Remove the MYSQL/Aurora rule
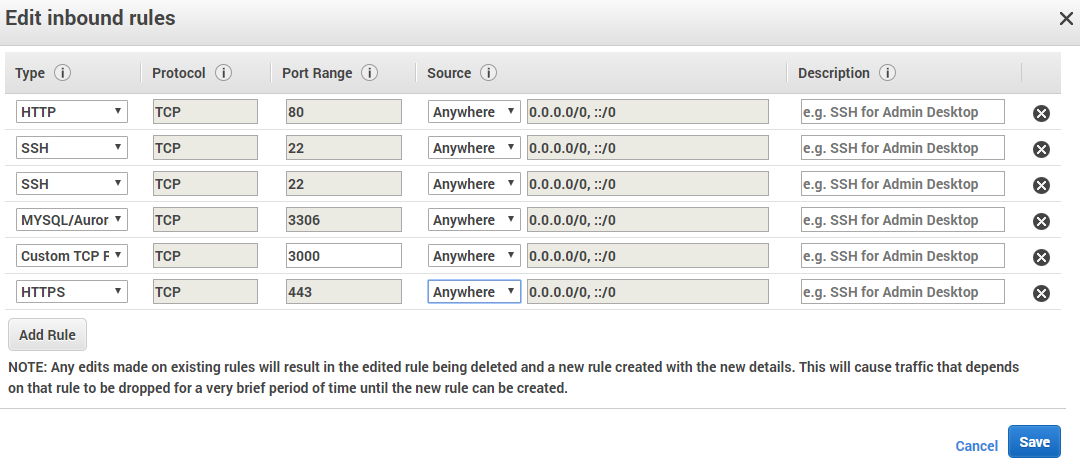1080x467 pixels. pyautogui.click(x=1041, y=220)
